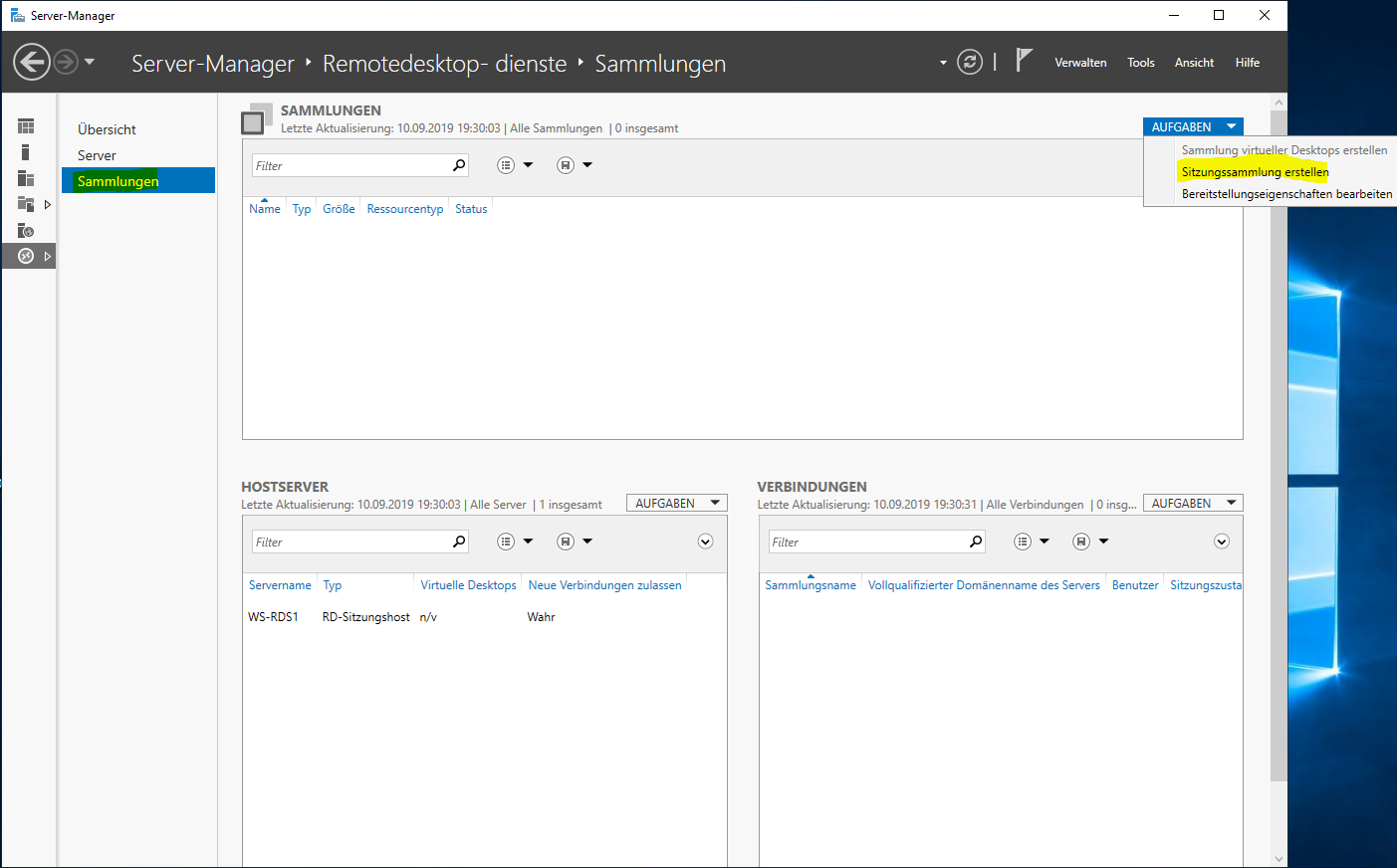
Task: Open list options dropdown arrow in Verbindungen
Action: (1045, 542)
